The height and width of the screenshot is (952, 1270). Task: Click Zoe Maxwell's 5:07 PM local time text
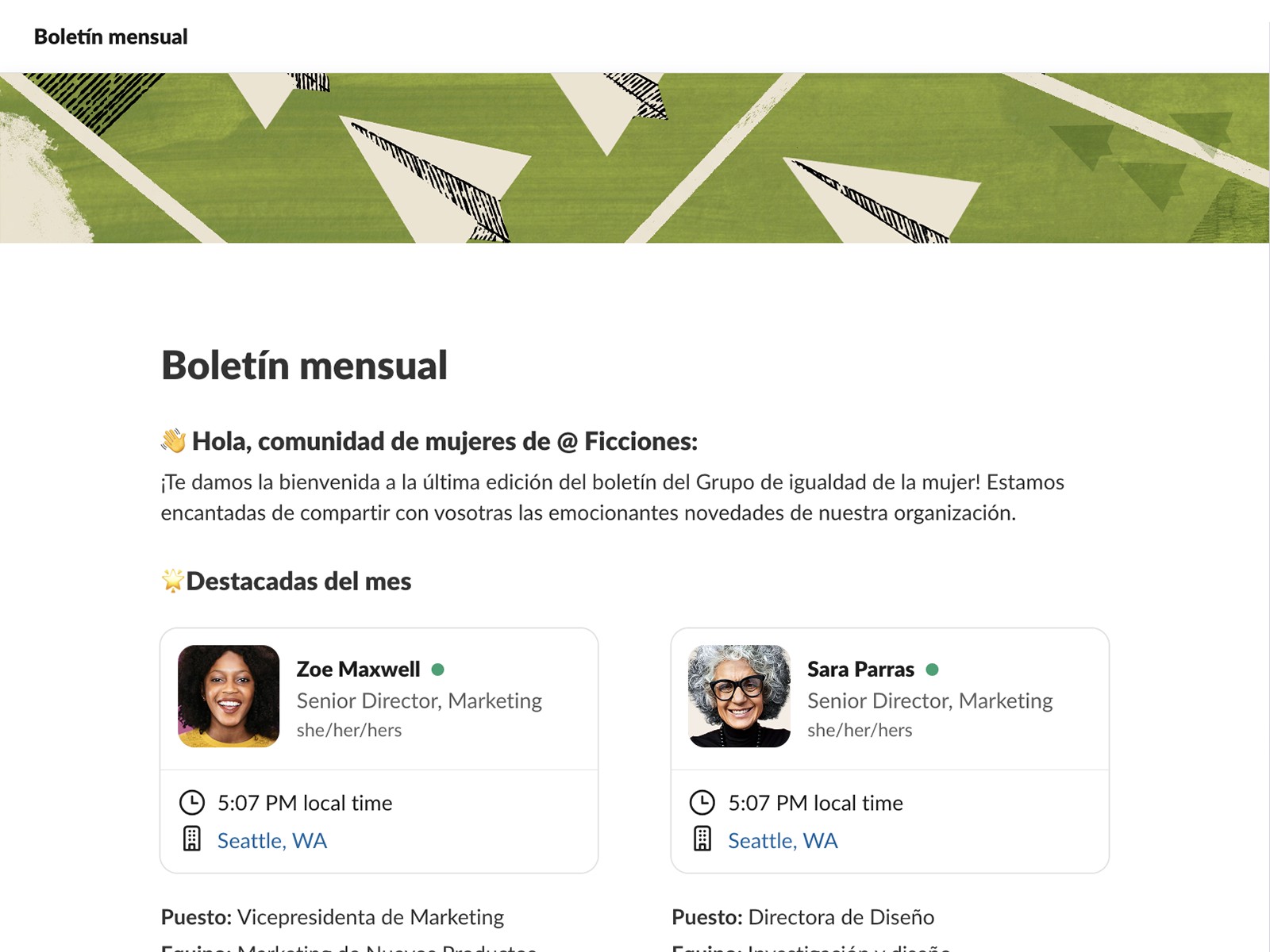tap(305, 803)
